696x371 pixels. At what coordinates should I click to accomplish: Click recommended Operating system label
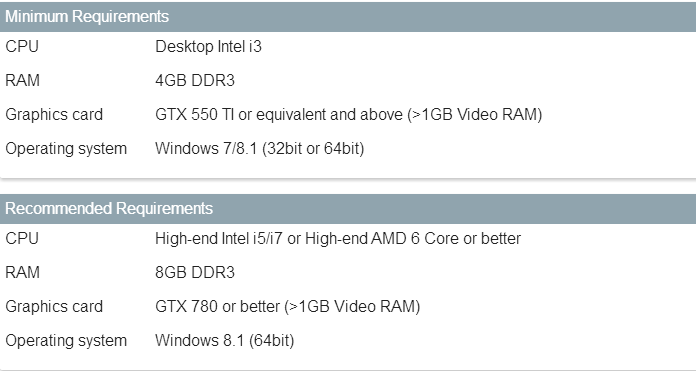(x=66, y=341)
